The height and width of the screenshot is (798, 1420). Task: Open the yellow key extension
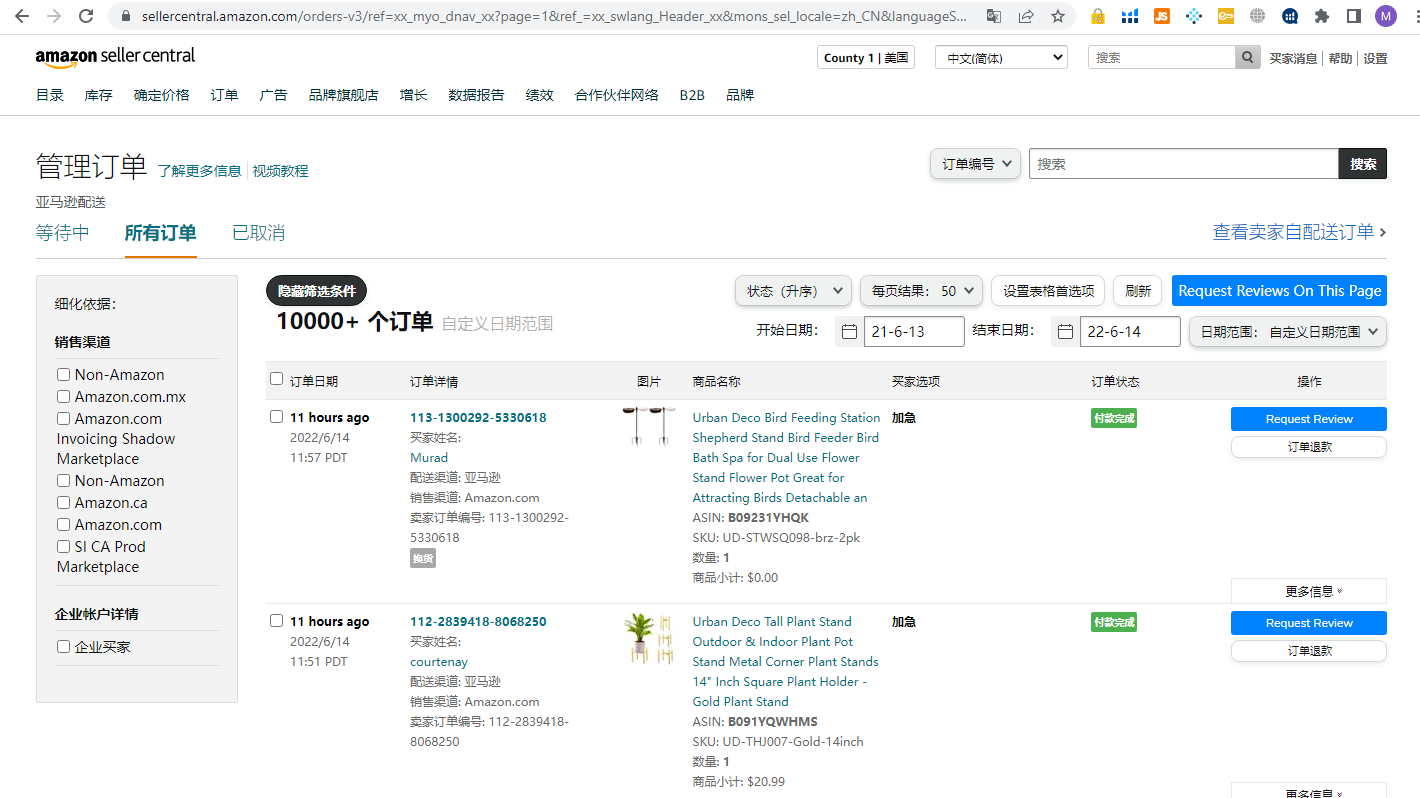1226,16
